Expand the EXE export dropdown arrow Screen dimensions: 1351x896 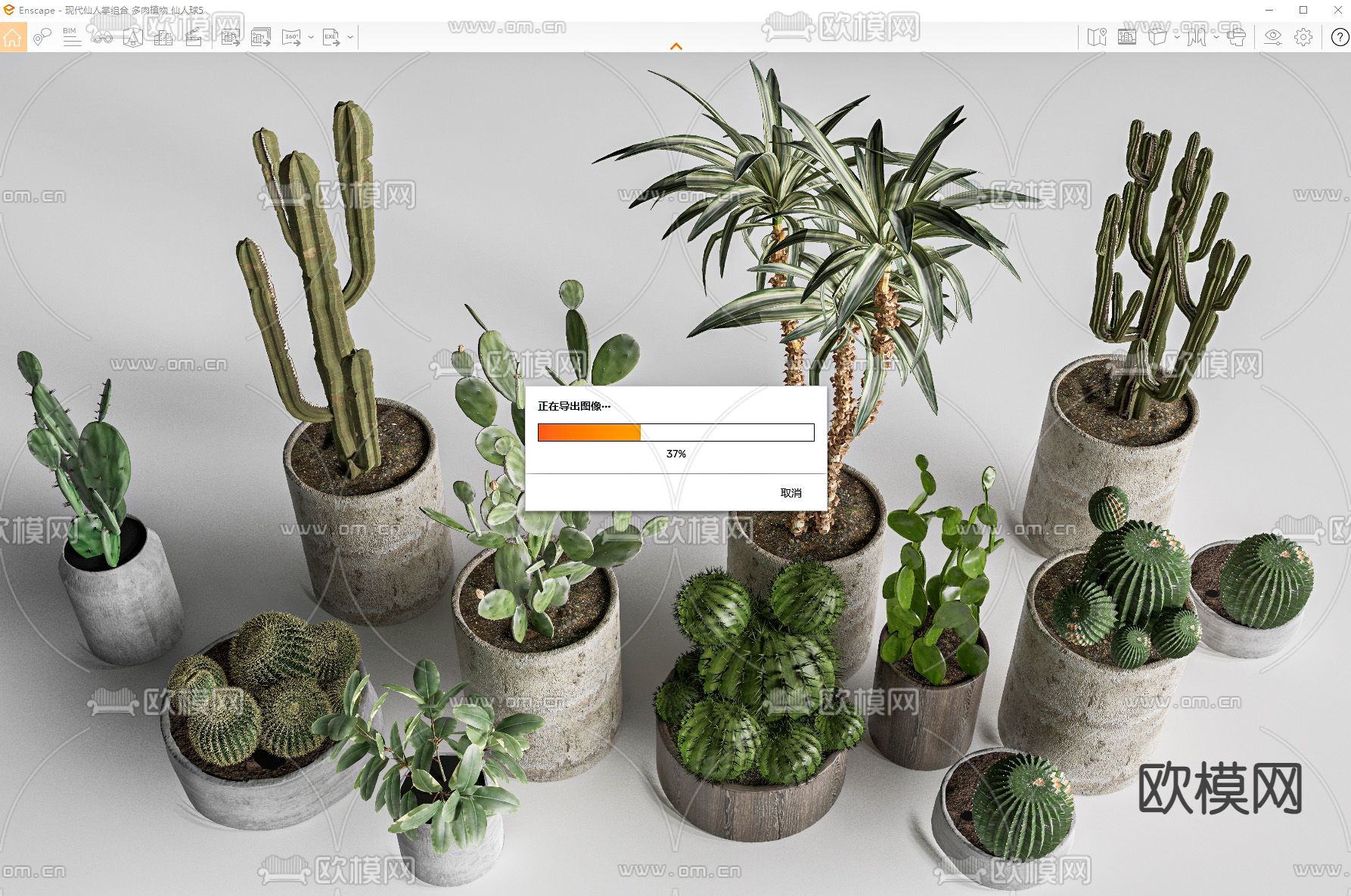click(350, 37)
